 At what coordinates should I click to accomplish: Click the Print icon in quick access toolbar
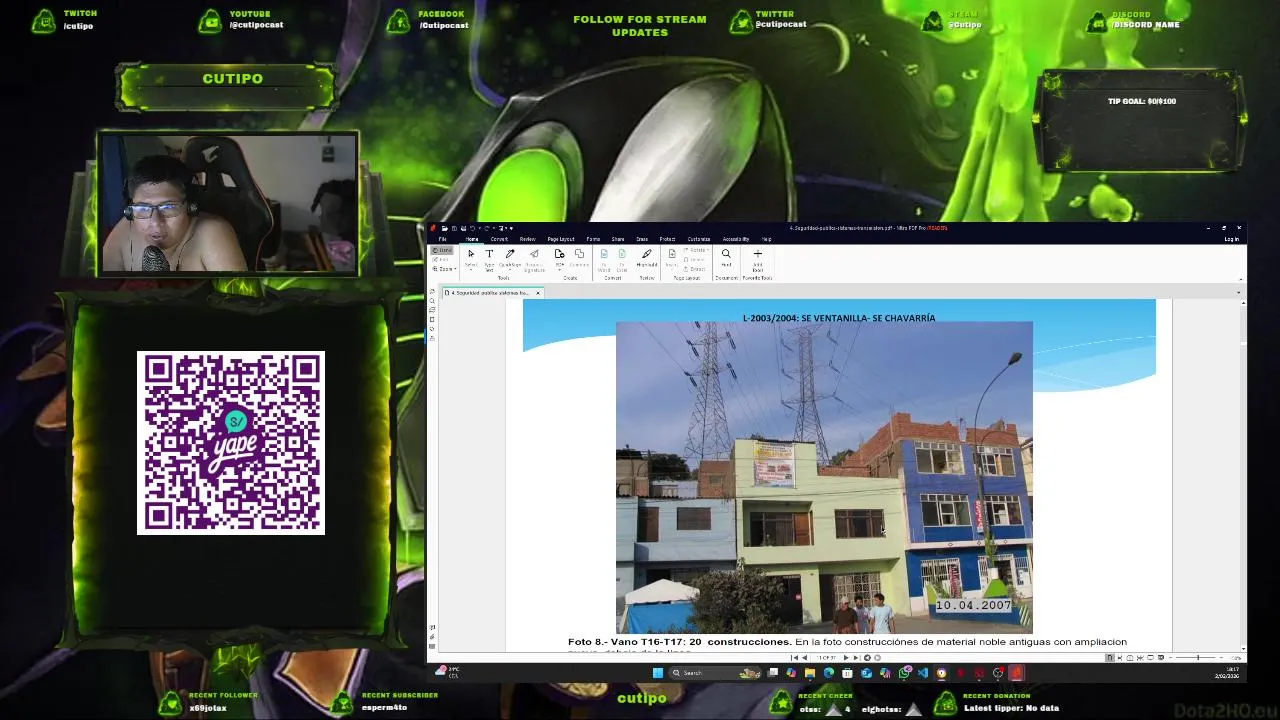463,228
